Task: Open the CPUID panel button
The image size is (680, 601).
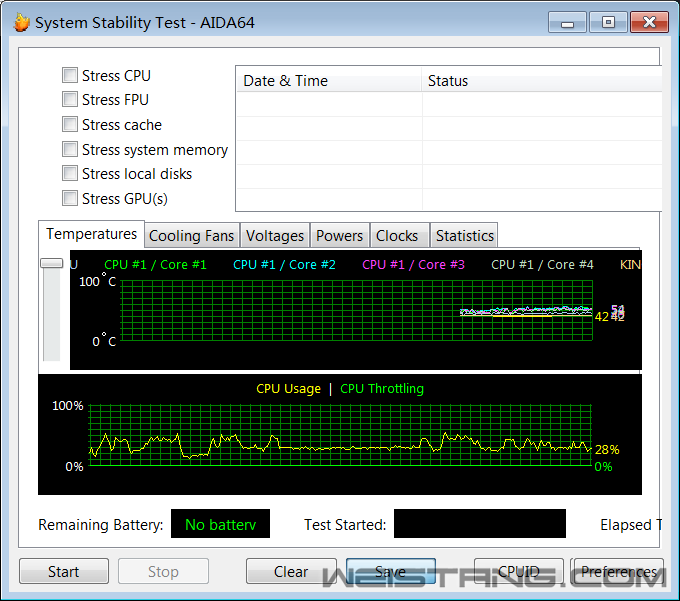Action: coord(518,572)
